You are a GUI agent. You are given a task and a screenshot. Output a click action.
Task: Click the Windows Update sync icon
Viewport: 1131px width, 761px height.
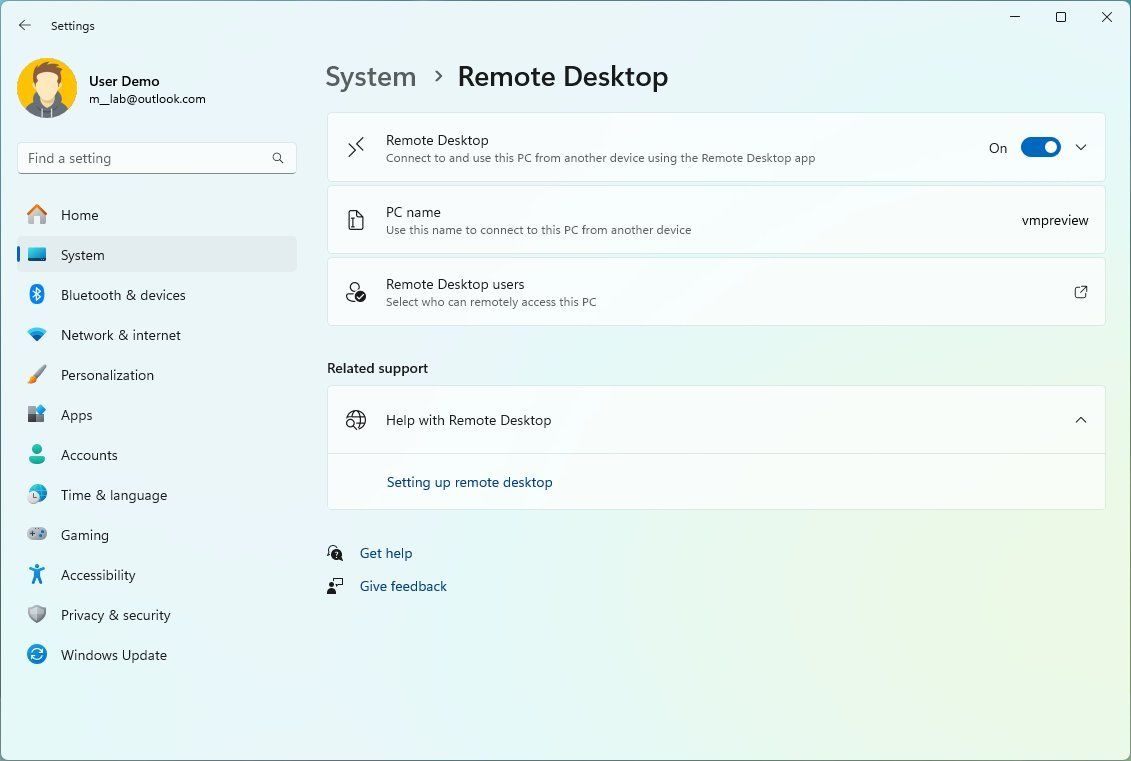pos(37,655)
